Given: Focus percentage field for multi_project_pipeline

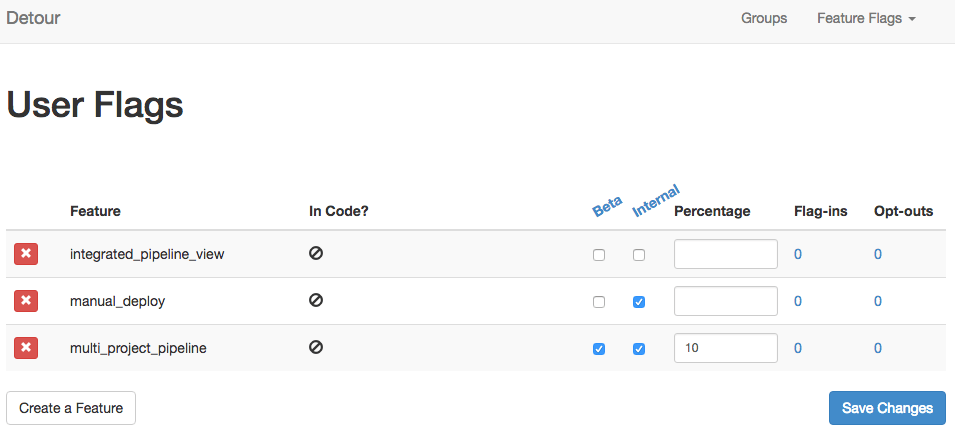Looking at the screenshot, I should pos(726,348).
